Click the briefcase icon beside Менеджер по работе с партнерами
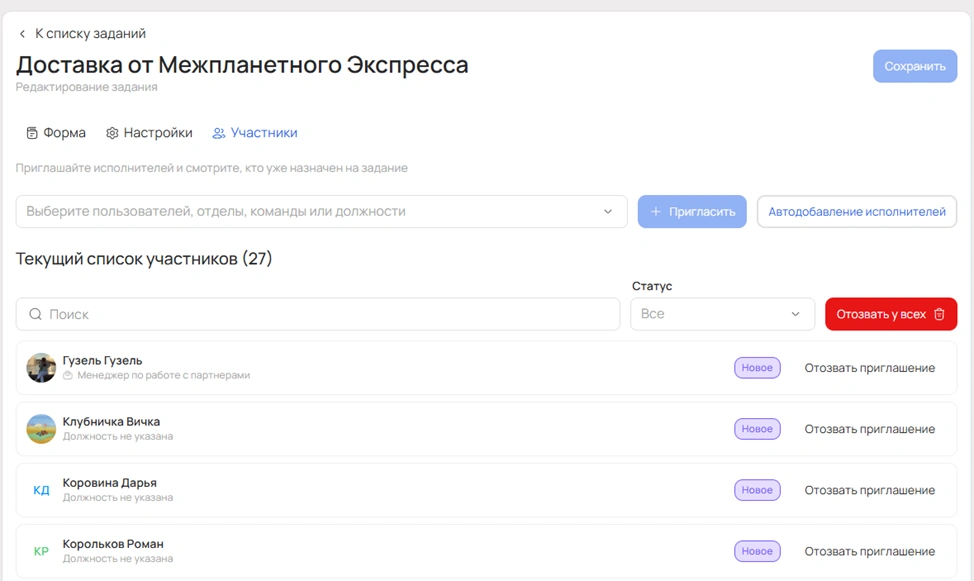Screen dimensions: 974x581 coord(68,375)
